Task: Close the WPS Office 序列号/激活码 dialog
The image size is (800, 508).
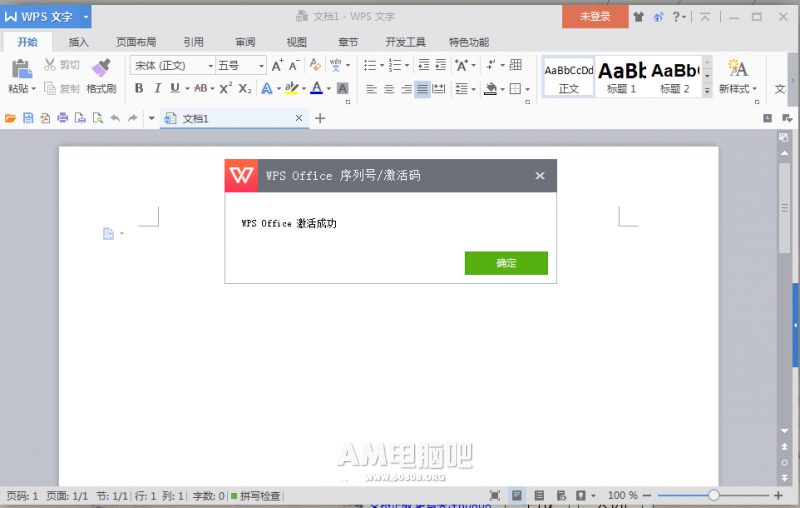Action: point(540,175)
